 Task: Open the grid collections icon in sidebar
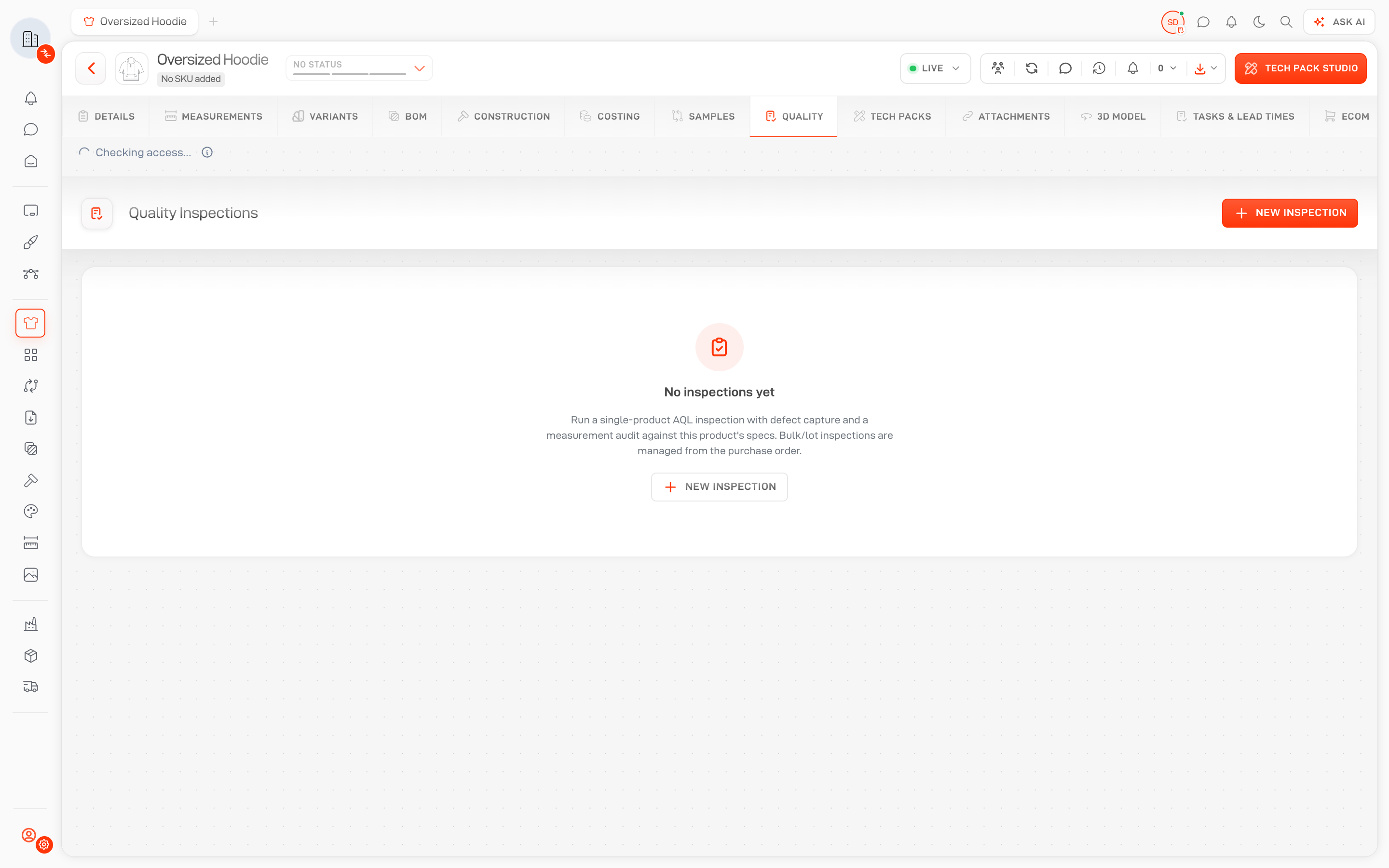[31, 355]
